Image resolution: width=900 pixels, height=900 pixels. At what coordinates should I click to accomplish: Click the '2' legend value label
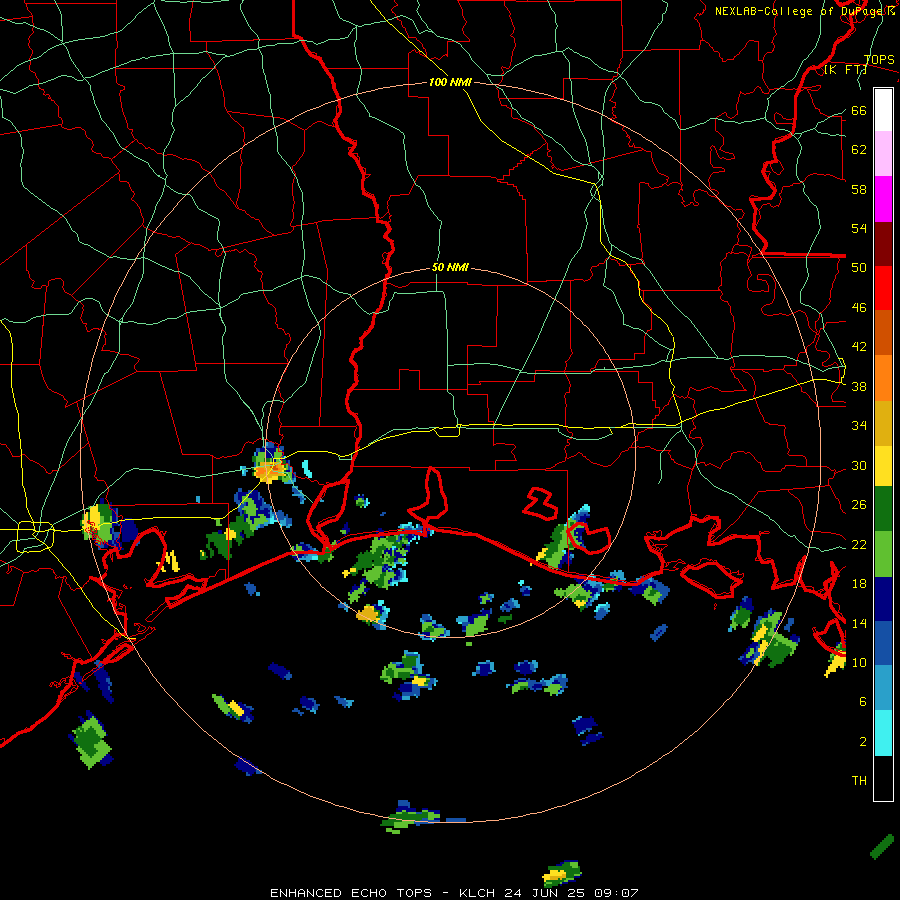point(863,742)
